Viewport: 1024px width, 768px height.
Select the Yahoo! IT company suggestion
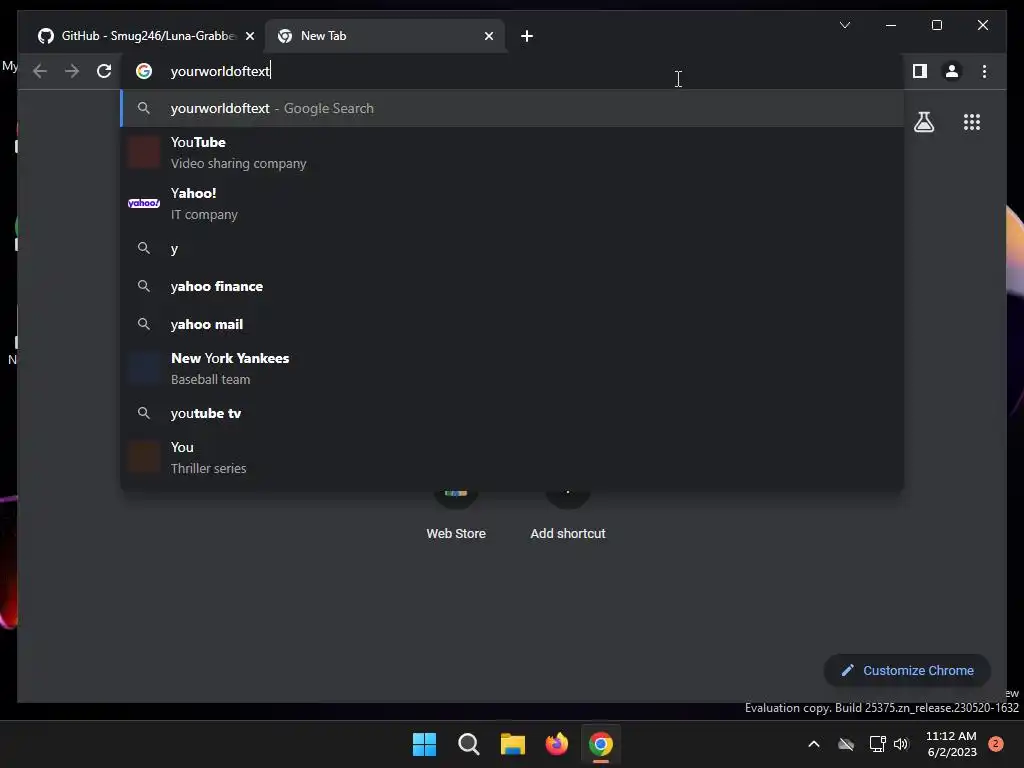[x=513, y=204]
